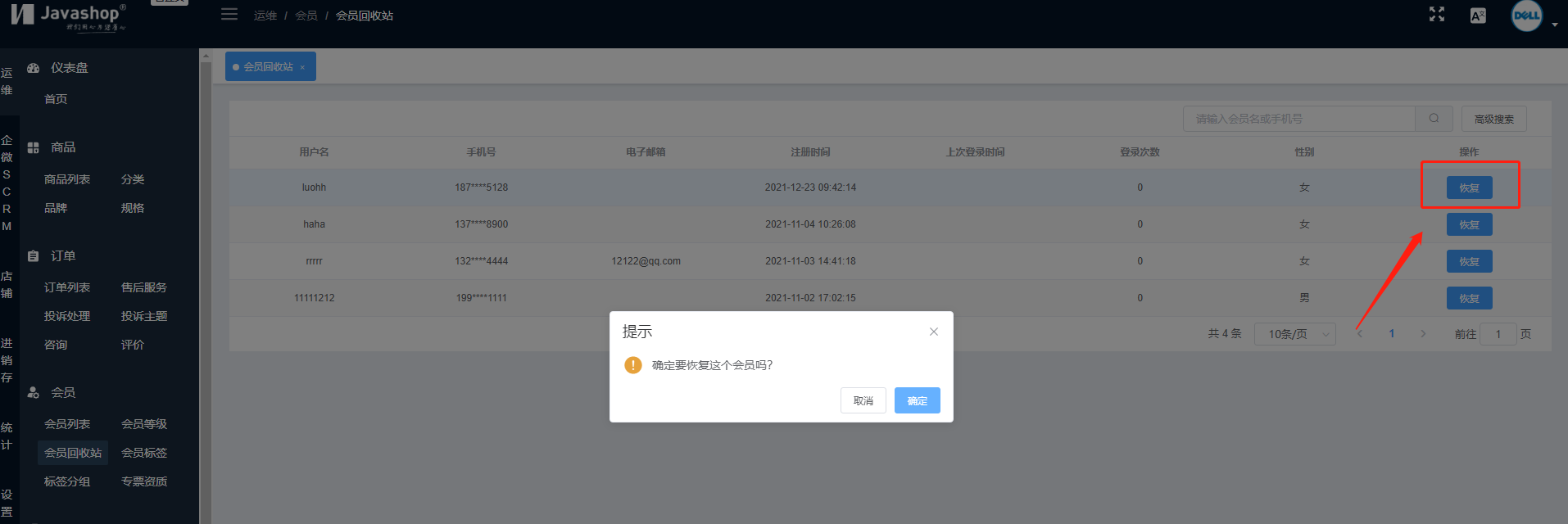Toggle fullscreen mode icon
Image resolution: width=1568 pixels, height=524 pixels.
tap(1437, 15)
